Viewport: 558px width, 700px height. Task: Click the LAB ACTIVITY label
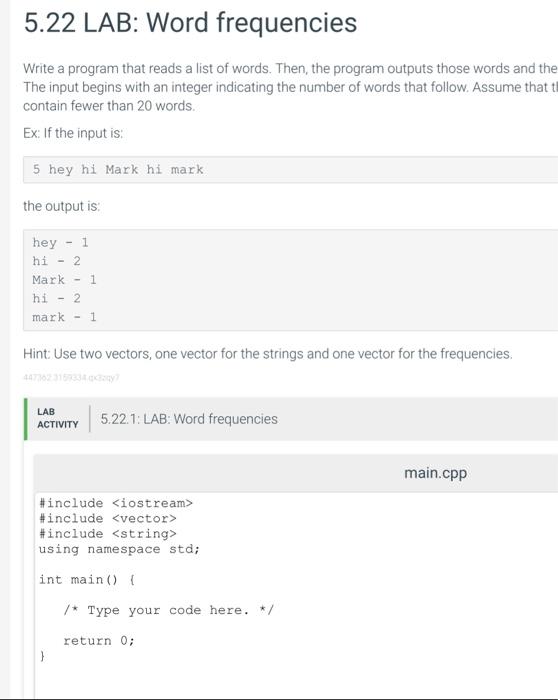tap(58, 418)
